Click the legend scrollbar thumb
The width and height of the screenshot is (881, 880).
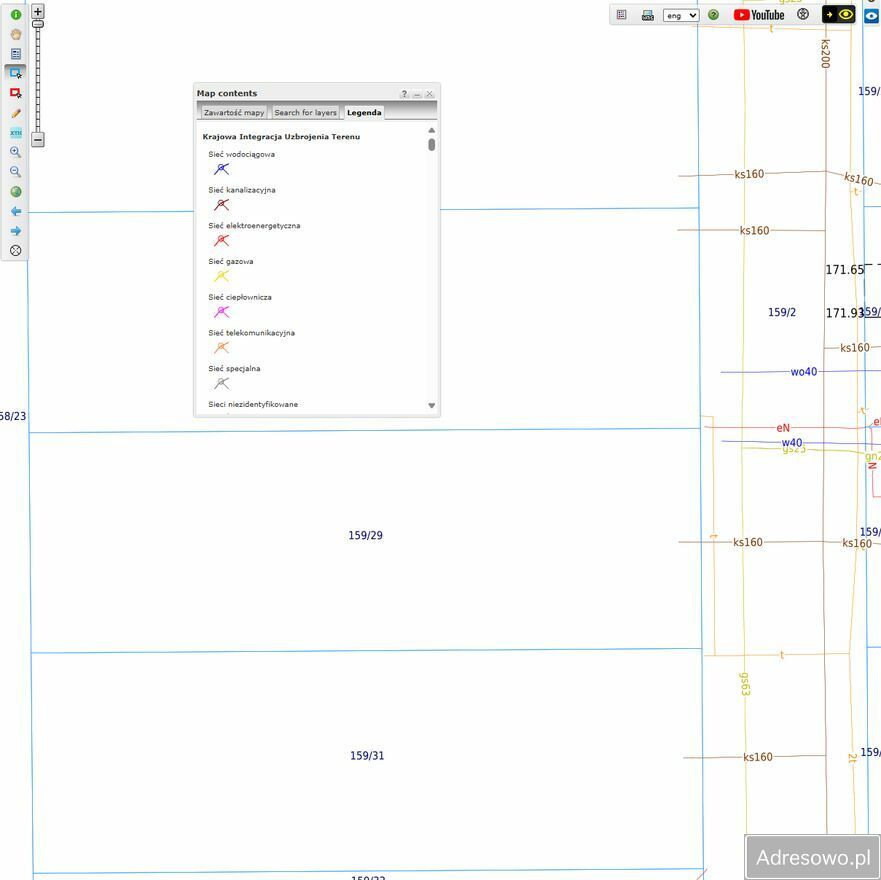coord(432,144)
